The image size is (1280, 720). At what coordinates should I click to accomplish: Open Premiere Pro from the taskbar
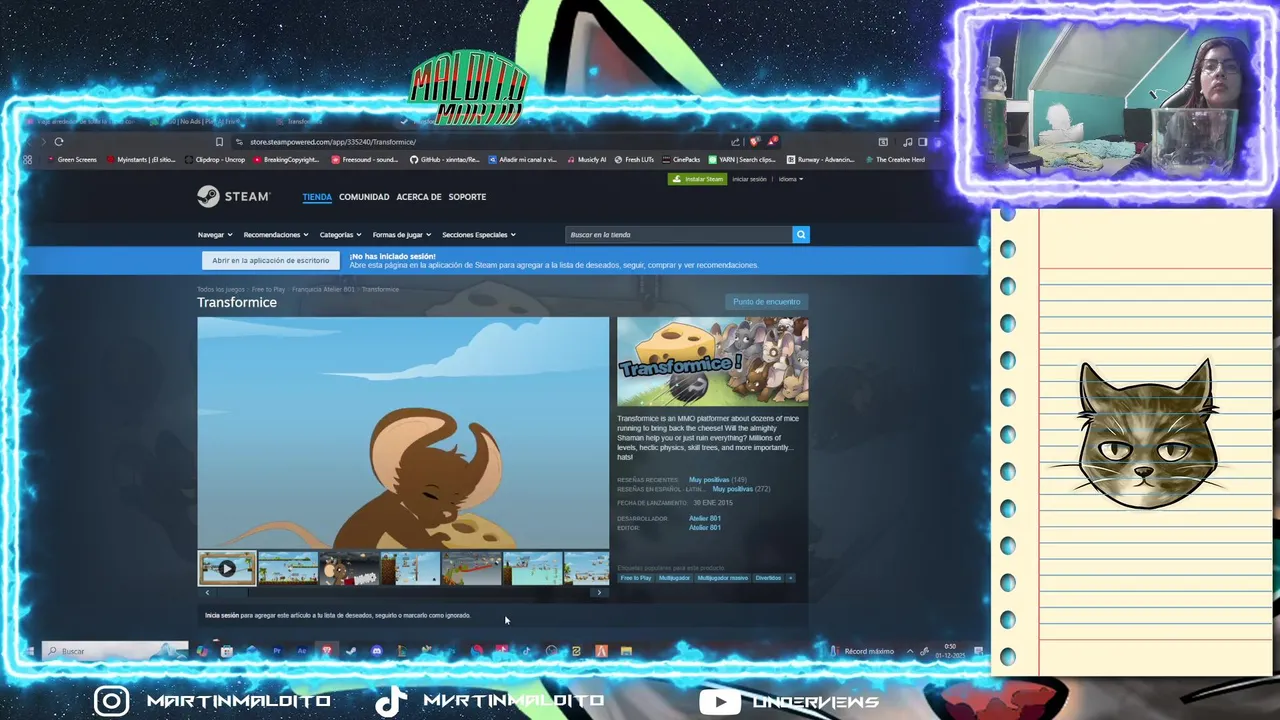(277, 651)
